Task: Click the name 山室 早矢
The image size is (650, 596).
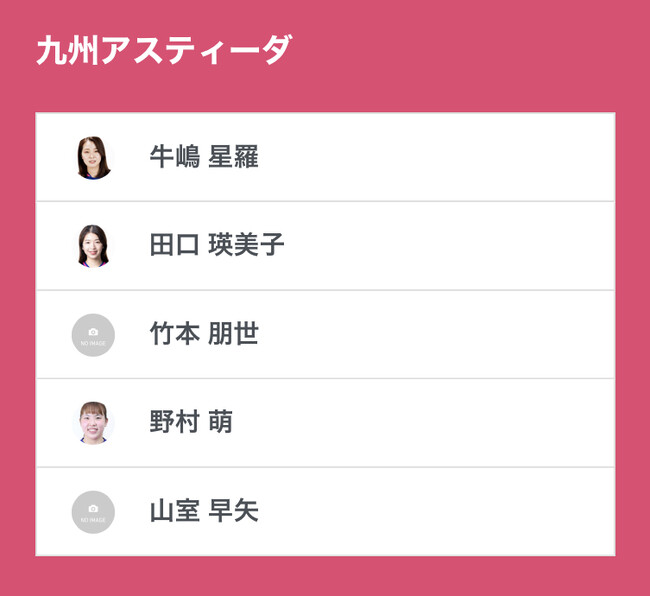Action: 204,512
